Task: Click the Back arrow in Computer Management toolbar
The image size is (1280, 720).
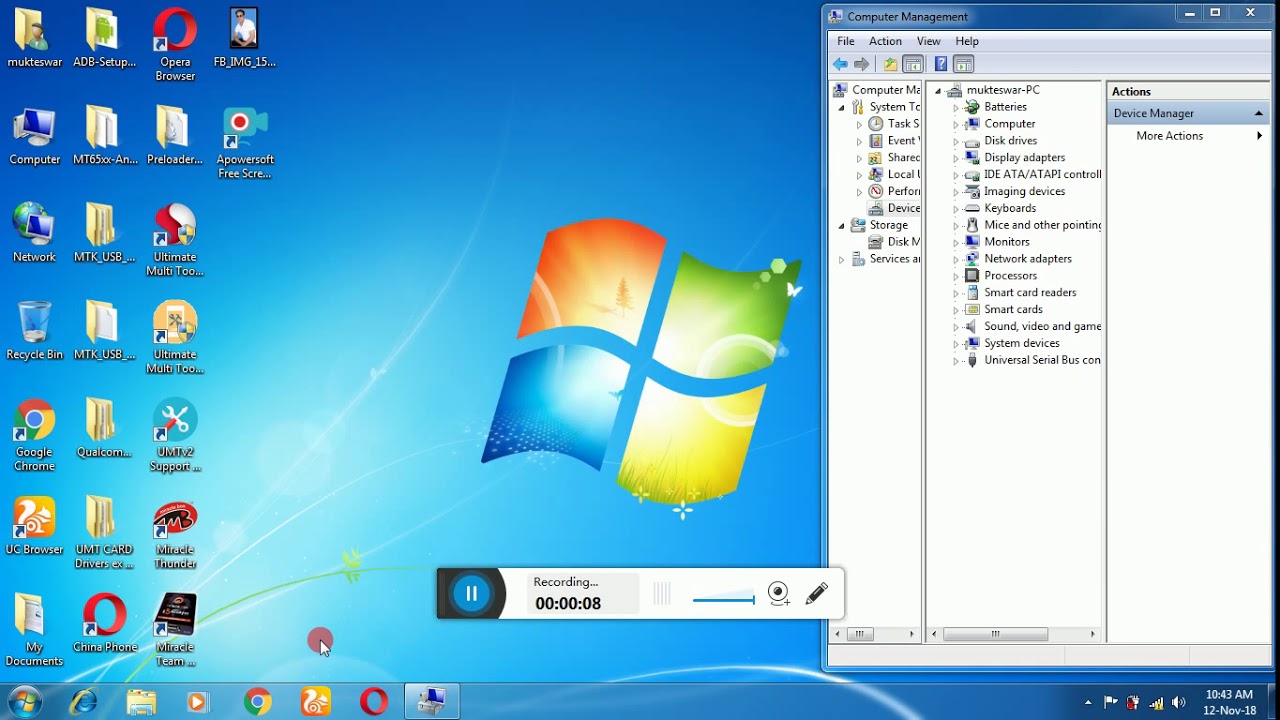Action: (x=840, y=64)
